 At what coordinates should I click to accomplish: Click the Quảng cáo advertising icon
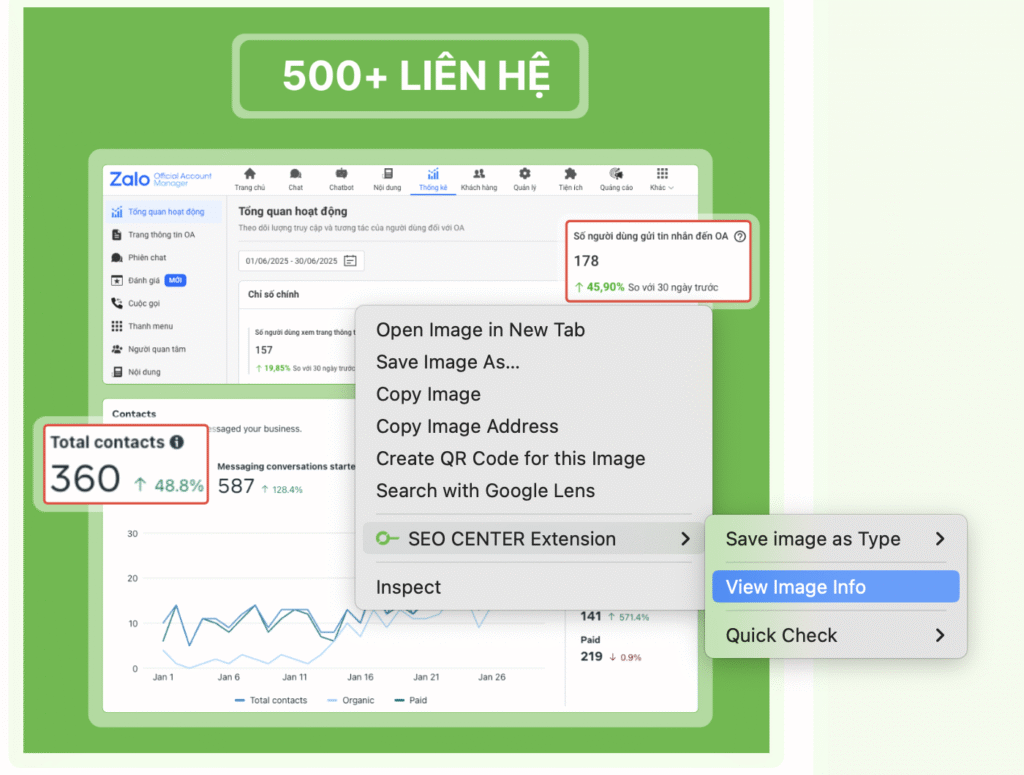point(616,174)
